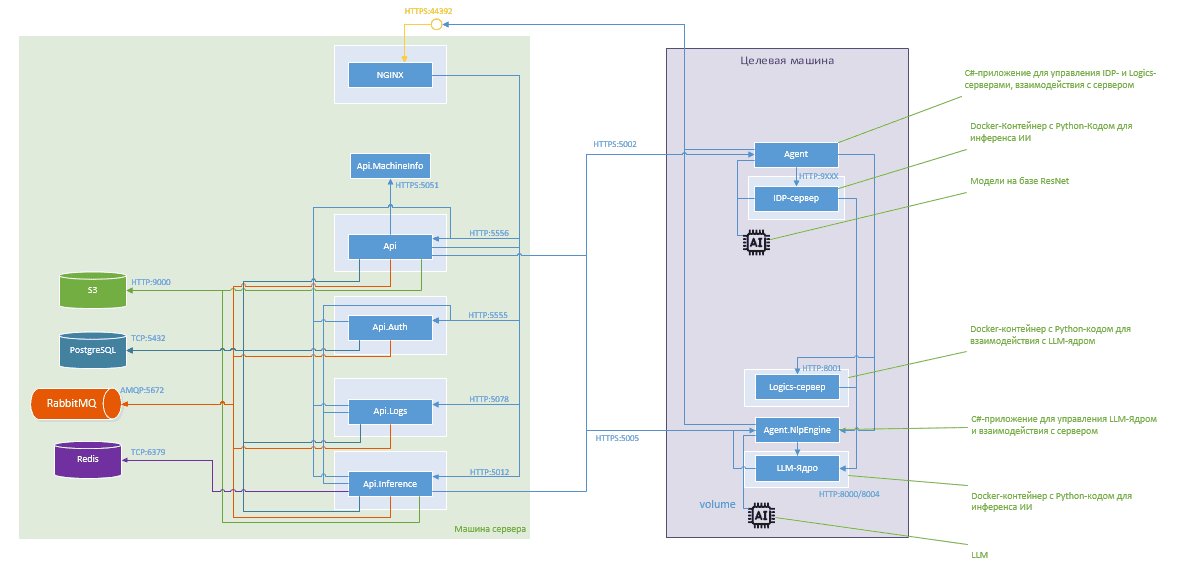
Task: Click the Целевая машина container title
Action: coord(787,61)
